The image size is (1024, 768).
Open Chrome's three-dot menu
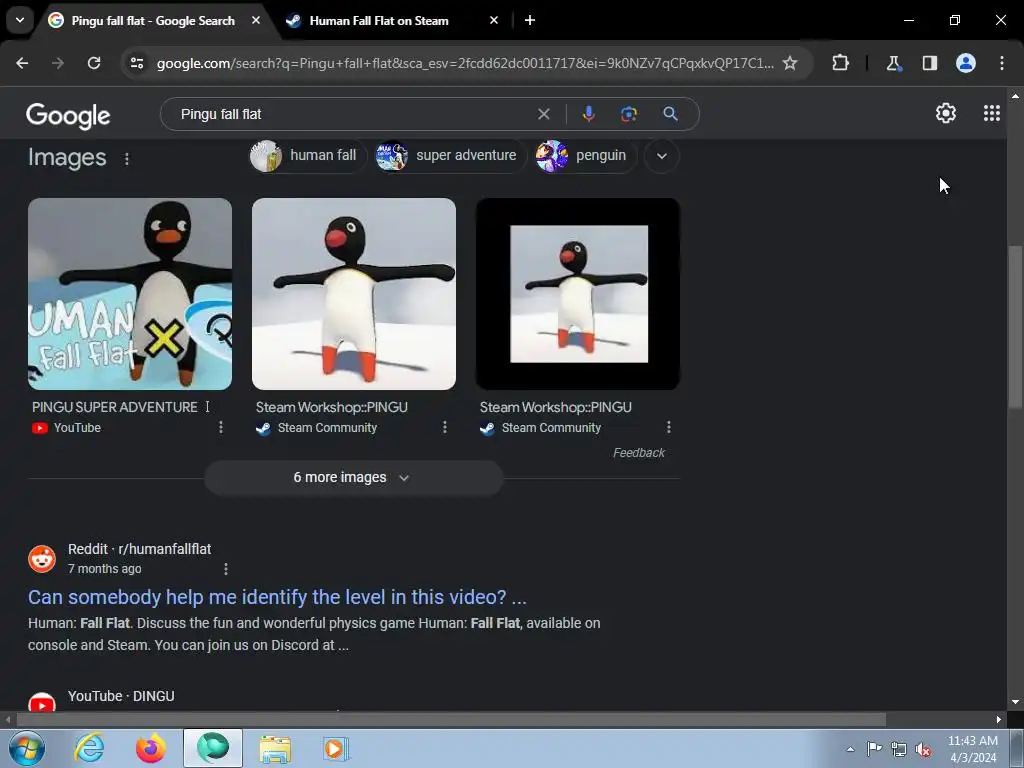click(1001, 63)
